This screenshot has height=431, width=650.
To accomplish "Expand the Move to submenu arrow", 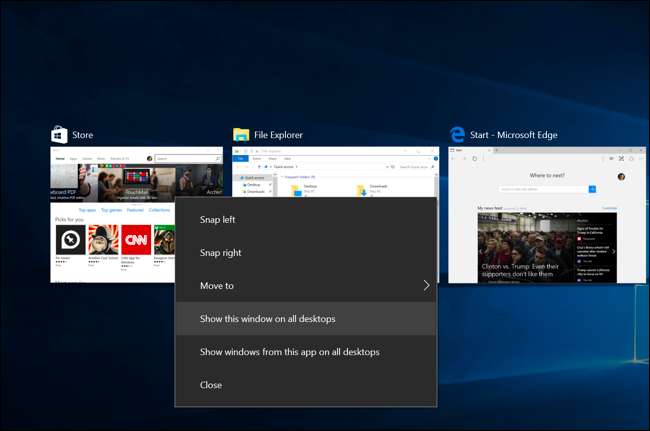I will [426, 286].
